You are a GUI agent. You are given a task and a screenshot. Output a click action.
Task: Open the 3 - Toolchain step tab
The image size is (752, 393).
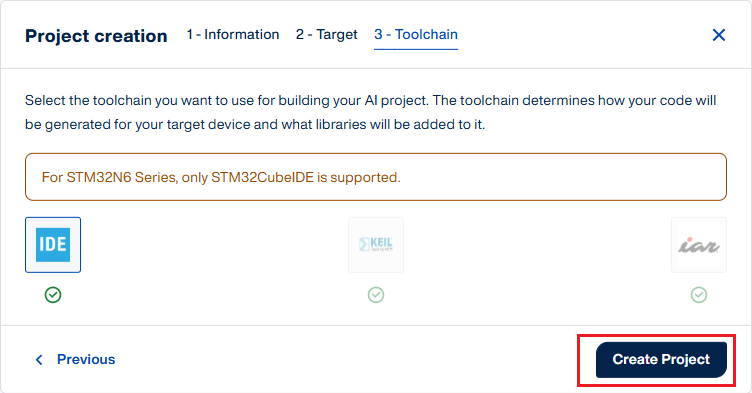click(x=416, y=35)
